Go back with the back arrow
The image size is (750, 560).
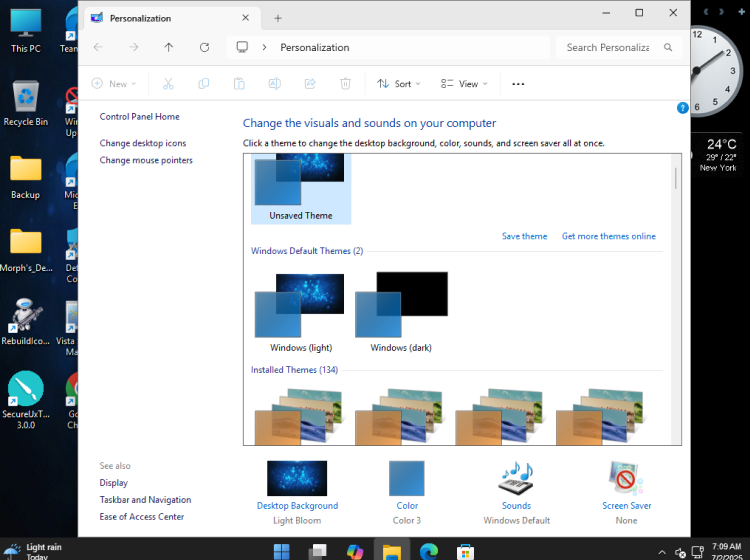pyautogui.click(x=98, y=47)
